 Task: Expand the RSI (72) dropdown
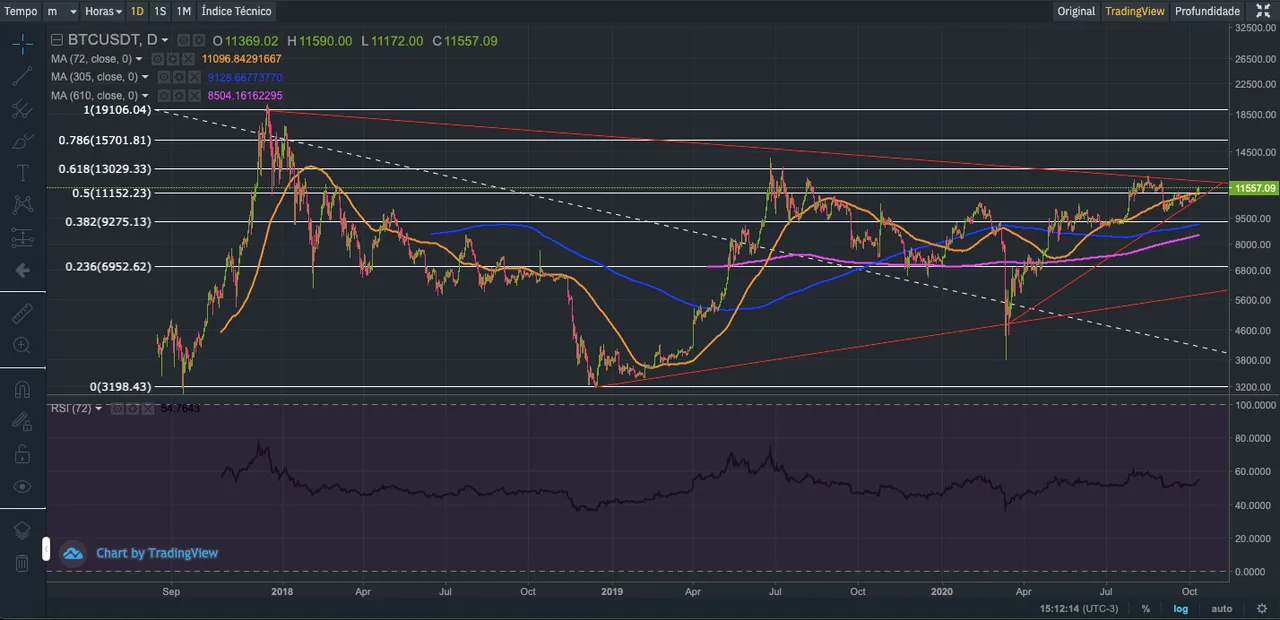pyautogui.click(x=99, y=408)
